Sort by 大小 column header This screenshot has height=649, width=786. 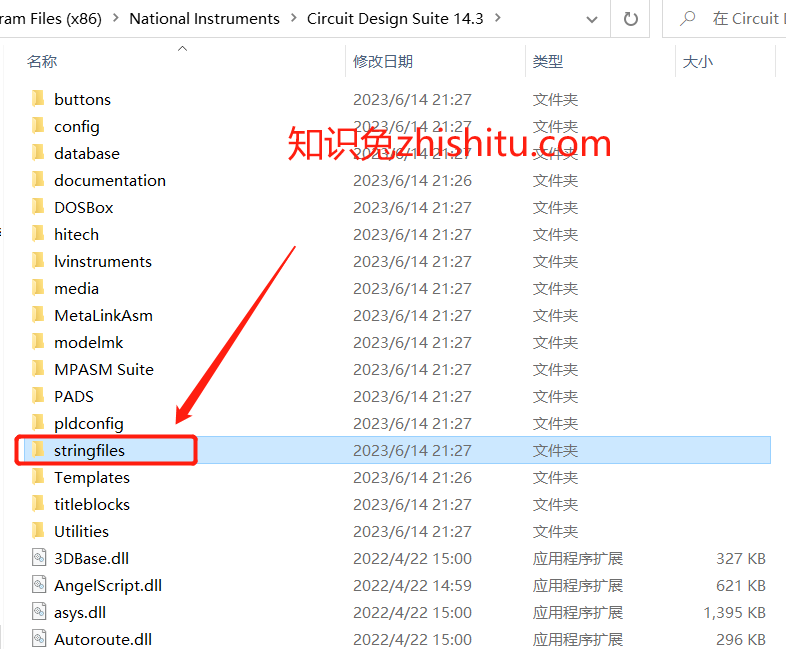point(698,61)
